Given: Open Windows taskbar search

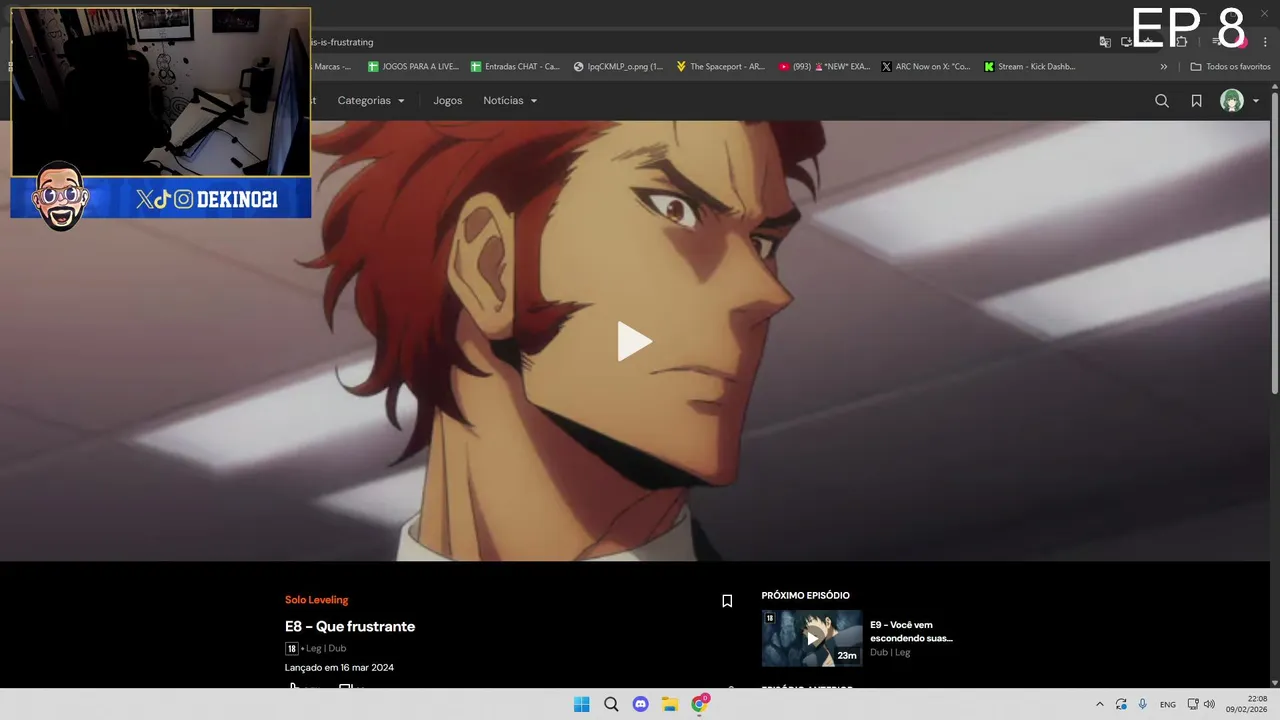Looking at the screenshot, I should [x=611, y=704].
